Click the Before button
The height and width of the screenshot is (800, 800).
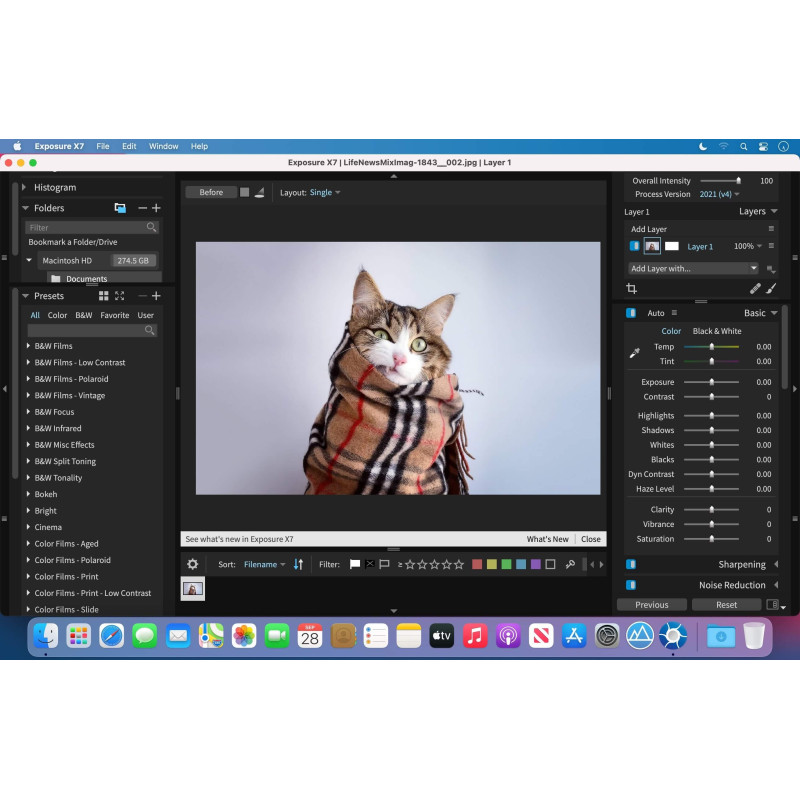point(211,192)
